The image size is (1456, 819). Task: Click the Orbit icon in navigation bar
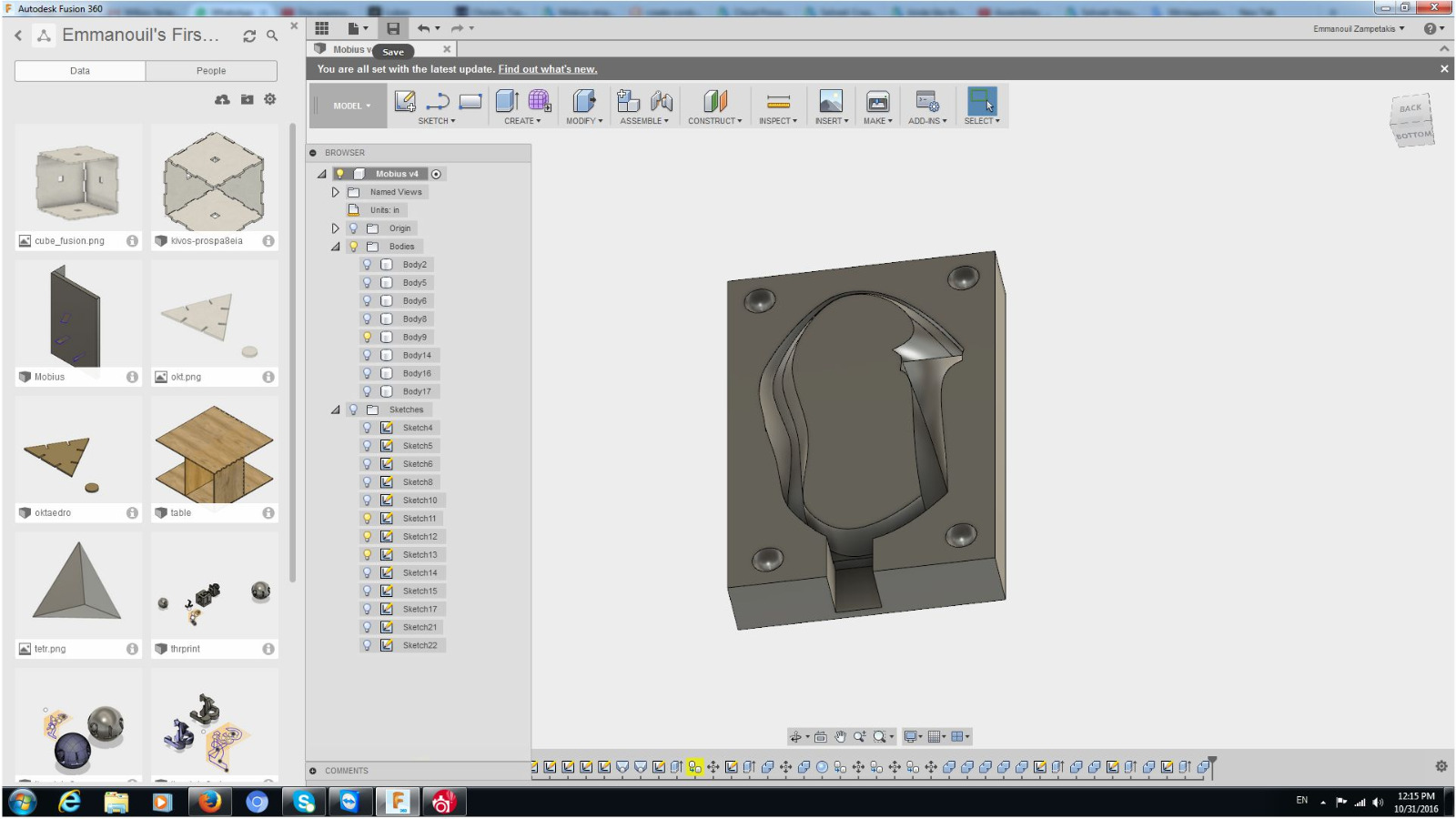pyautogui.click(x=796, y=737)
